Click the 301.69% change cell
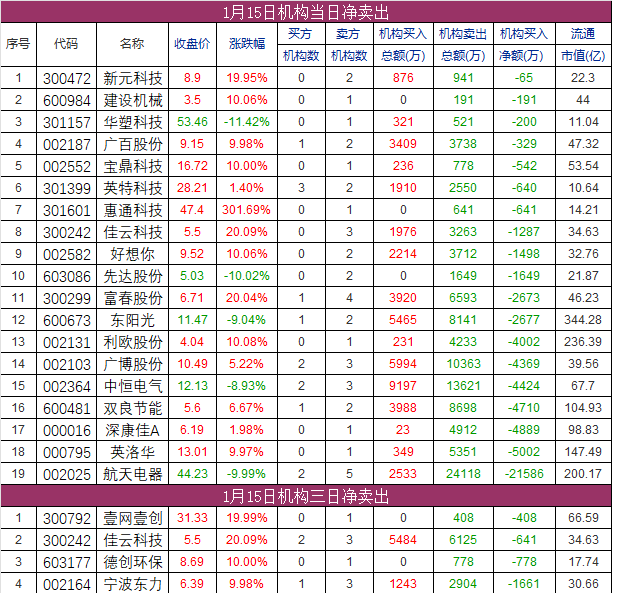618x593 pixels. pyautogui.click(x=247, y=210)
